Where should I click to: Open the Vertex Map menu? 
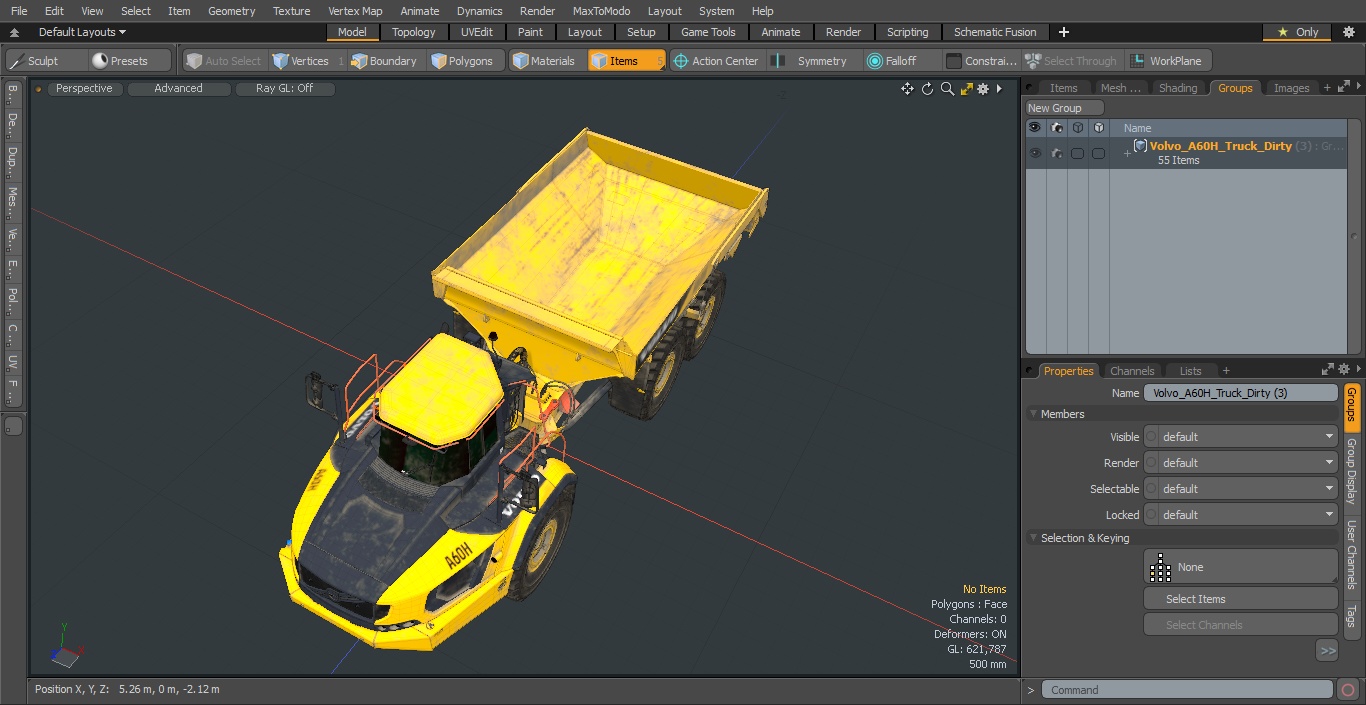(x=355, y=11)
